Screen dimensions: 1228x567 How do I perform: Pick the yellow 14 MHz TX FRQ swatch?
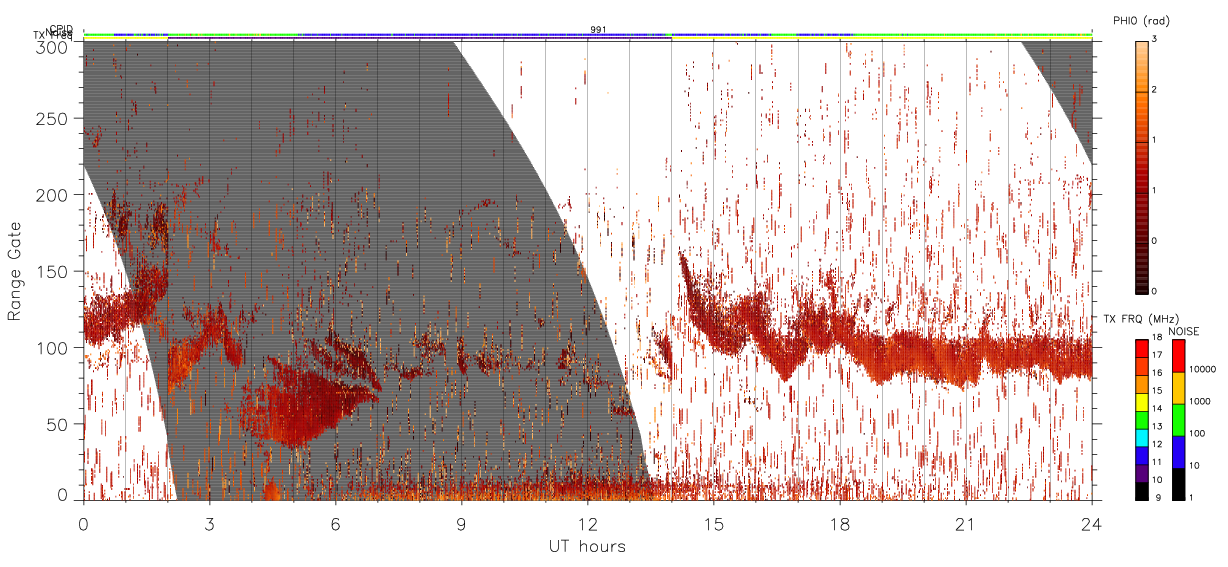coord(1142,404)
